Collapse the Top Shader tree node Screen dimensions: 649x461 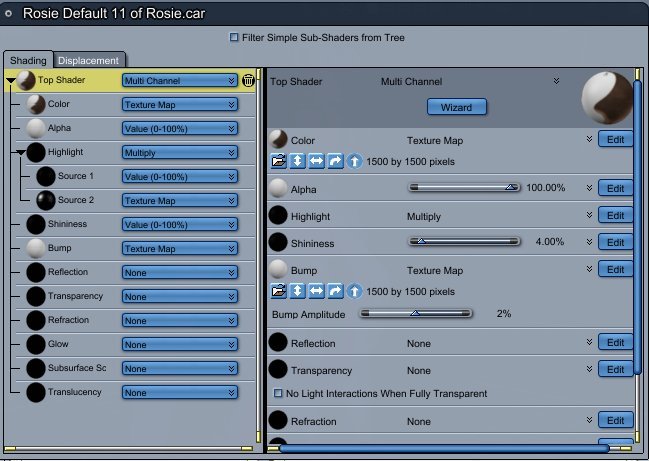coord(11,81)
